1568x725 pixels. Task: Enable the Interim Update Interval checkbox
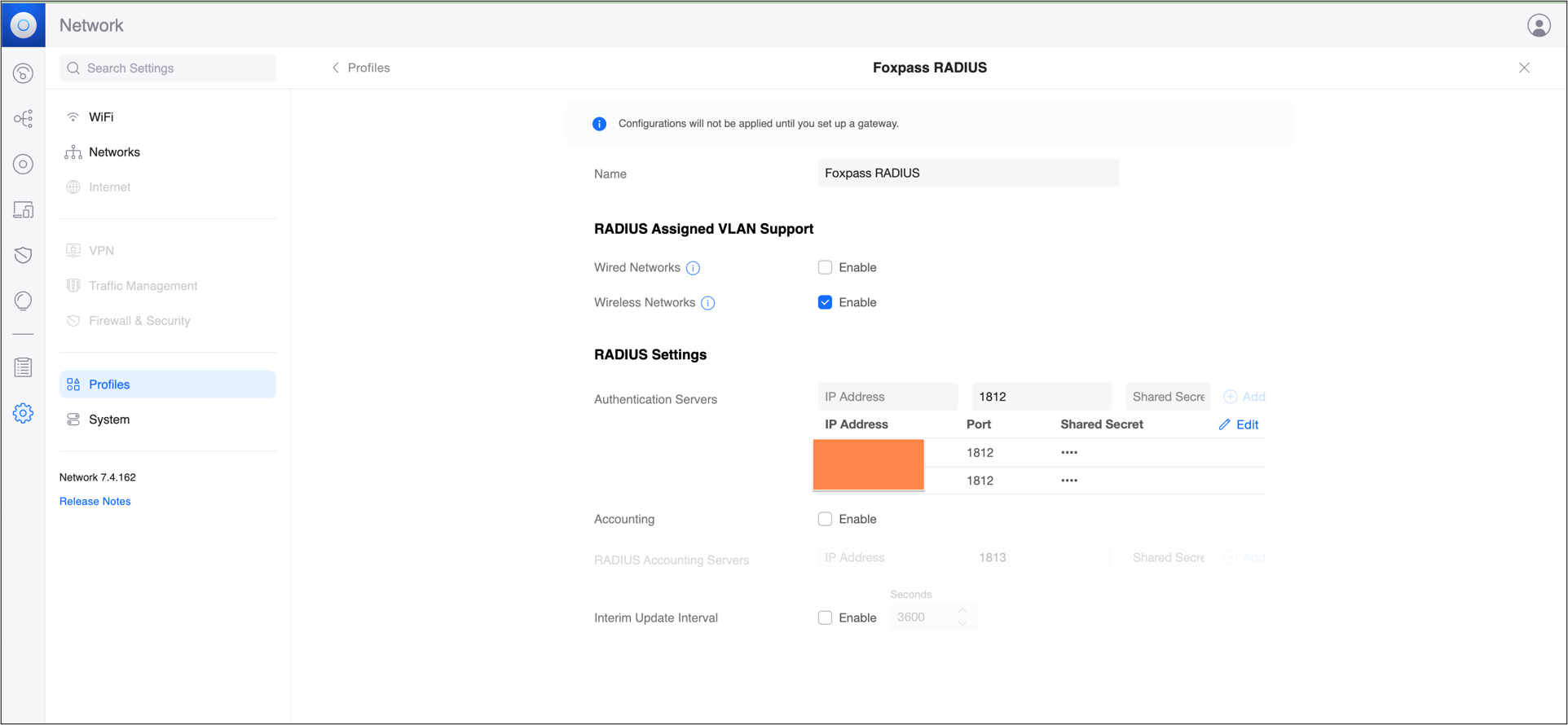point(825,617)
